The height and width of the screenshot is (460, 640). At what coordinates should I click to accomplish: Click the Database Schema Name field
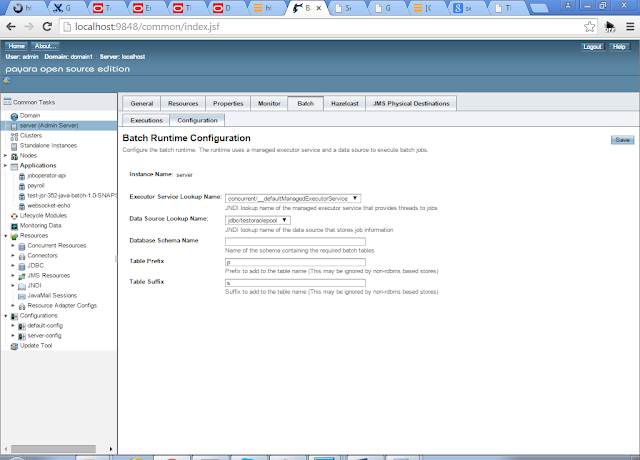(295, 242)
